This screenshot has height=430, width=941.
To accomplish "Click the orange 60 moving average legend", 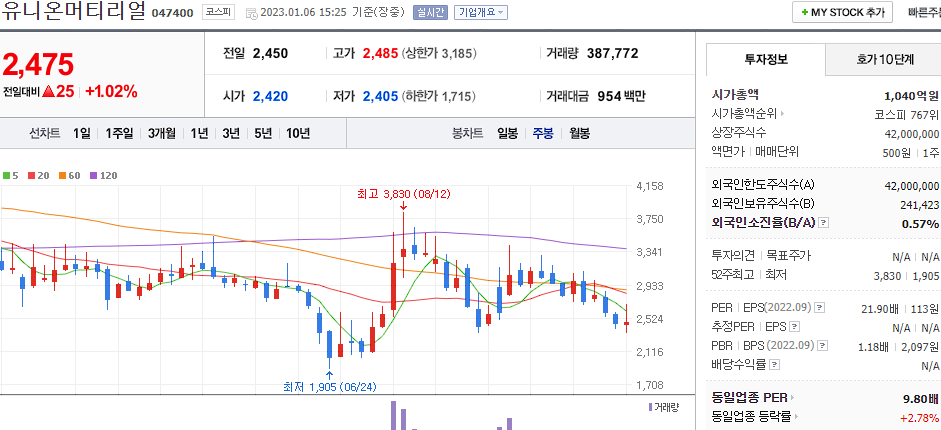I will pos(70,176).
